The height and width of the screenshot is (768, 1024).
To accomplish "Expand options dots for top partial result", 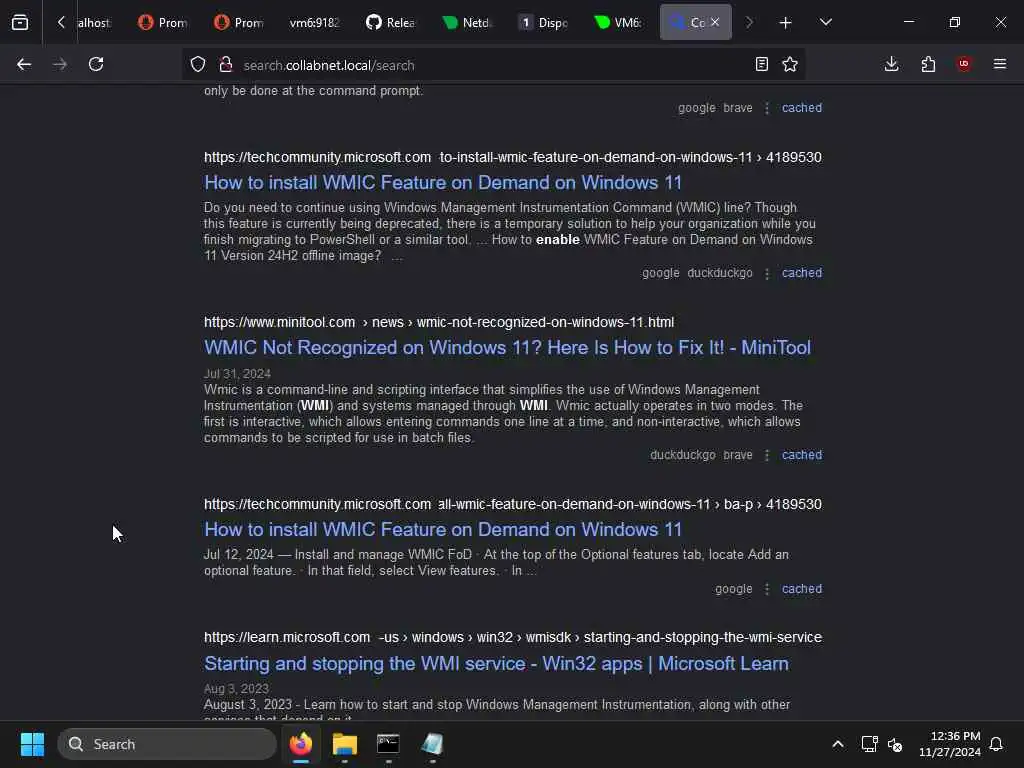I will tap(767, 108).
